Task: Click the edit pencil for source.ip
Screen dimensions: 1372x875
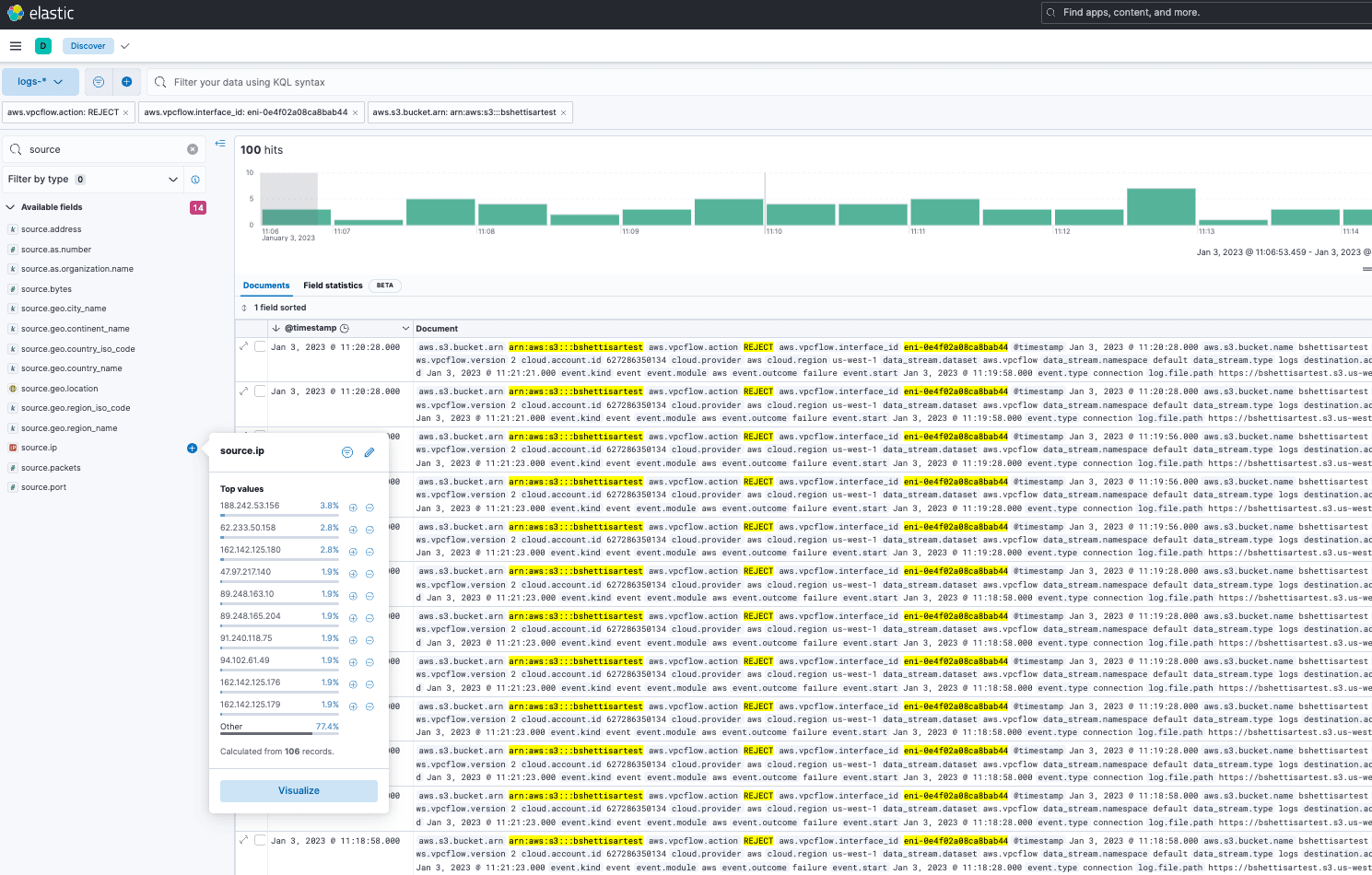Action: coord(369,452)
